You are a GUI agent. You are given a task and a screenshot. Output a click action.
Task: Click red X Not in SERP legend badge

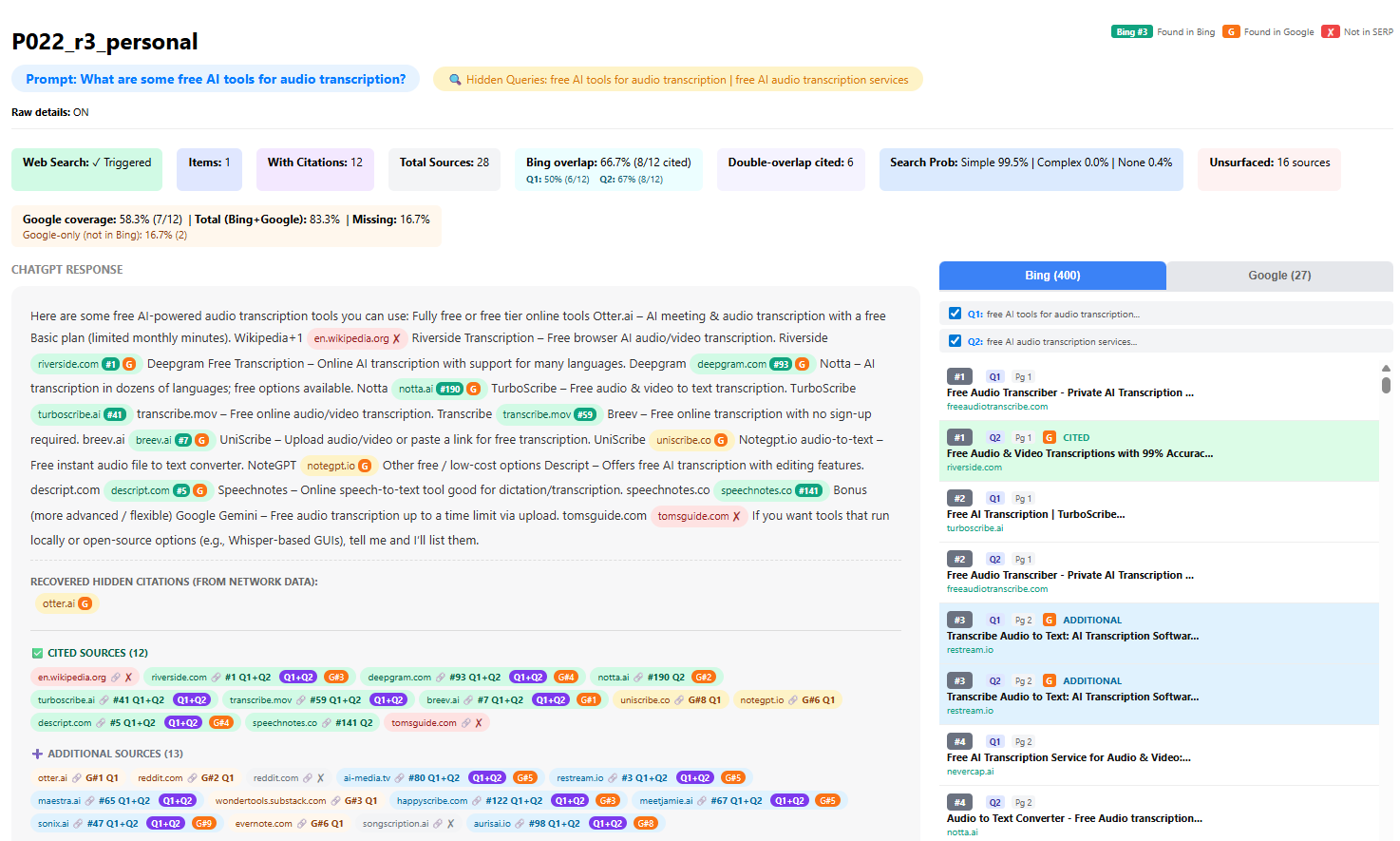tap(1331, 31)
